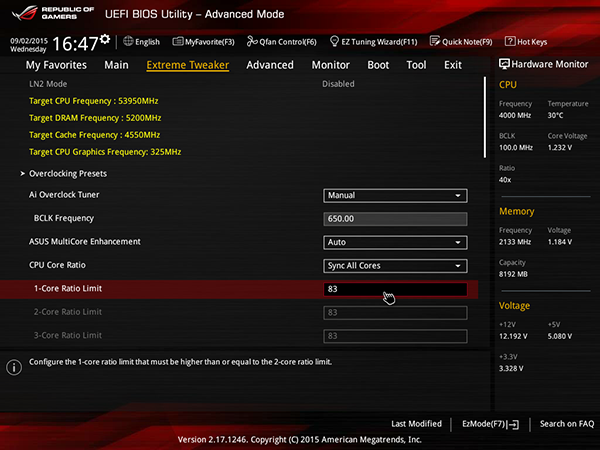This screenshot has height=450, width=600.
Task: Switch to EzMode(F7) label
Action: pos(484,424)
